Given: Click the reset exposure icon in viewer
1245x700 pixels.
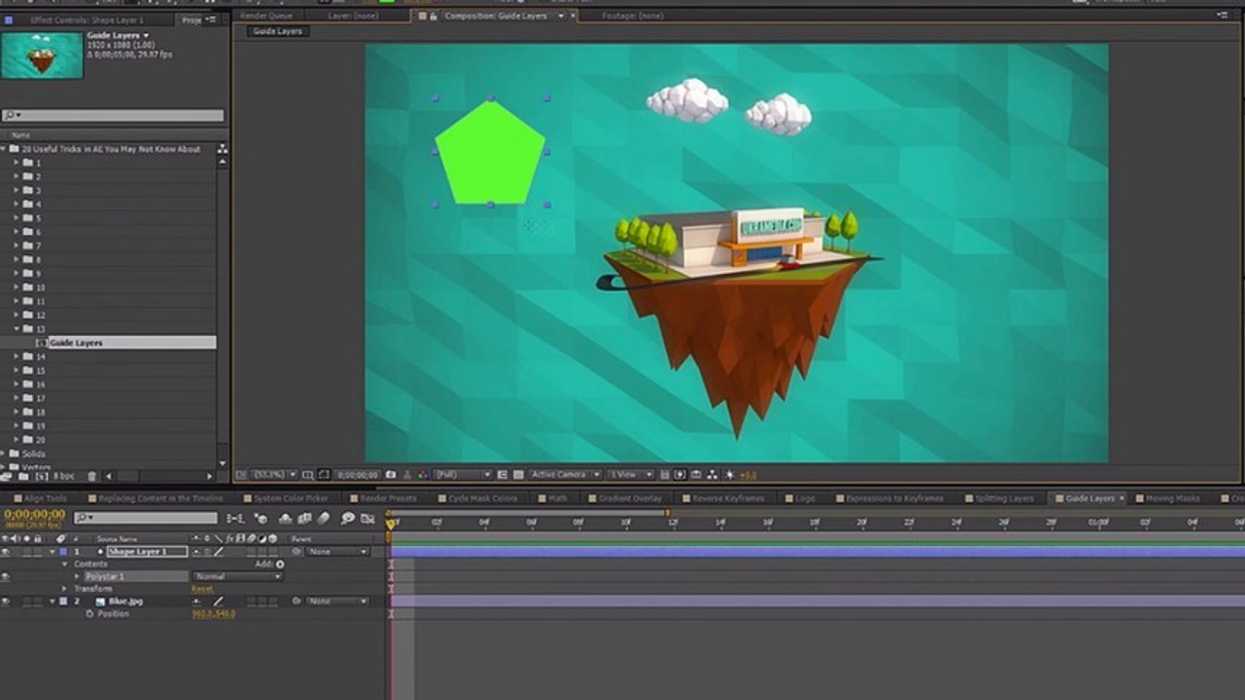Looking at the screenshot, I should coord(730,475).
